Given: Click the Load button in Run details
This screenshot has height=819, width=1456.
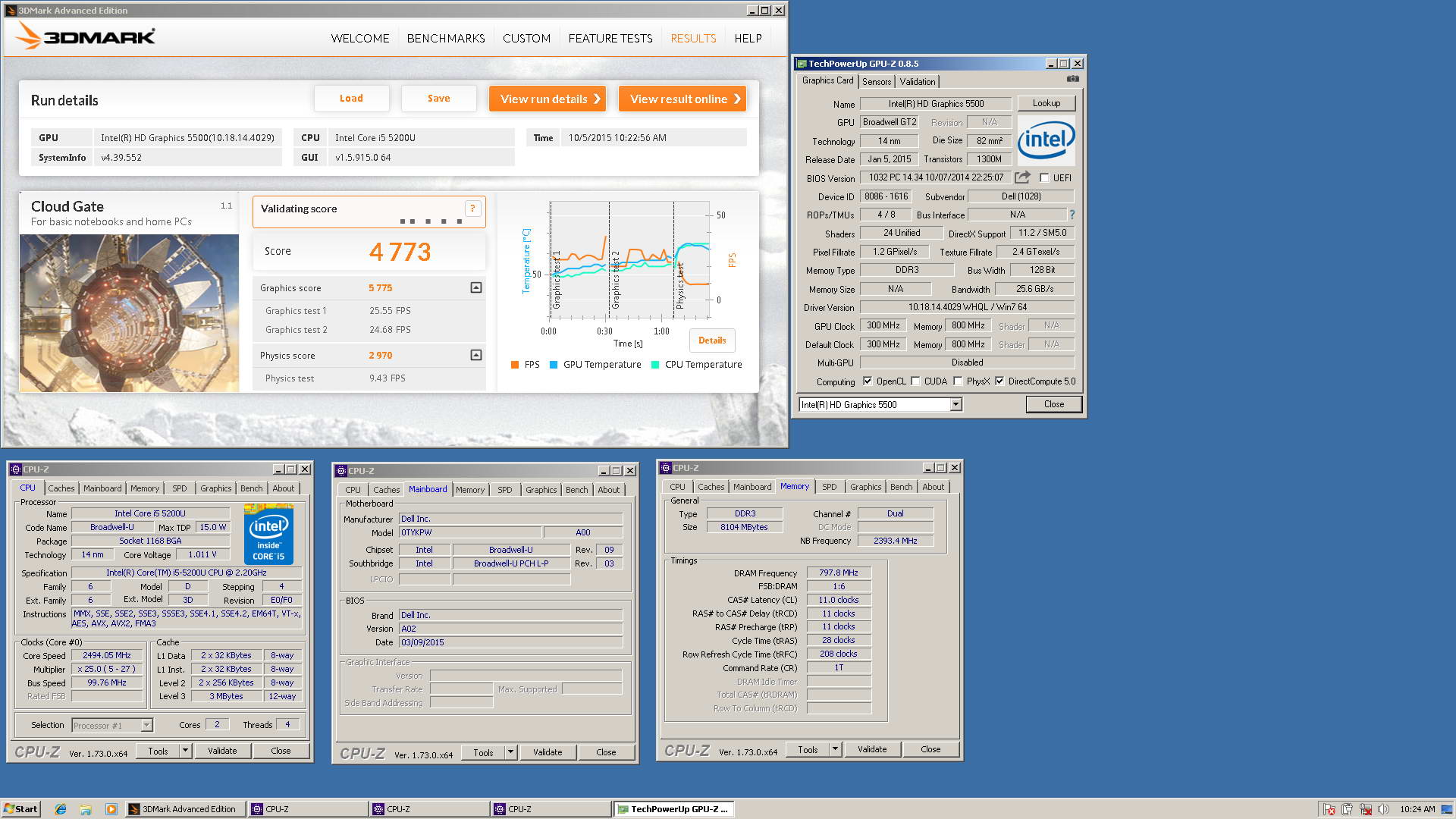Looking at the screenshot, I should [x=351, y=99].
